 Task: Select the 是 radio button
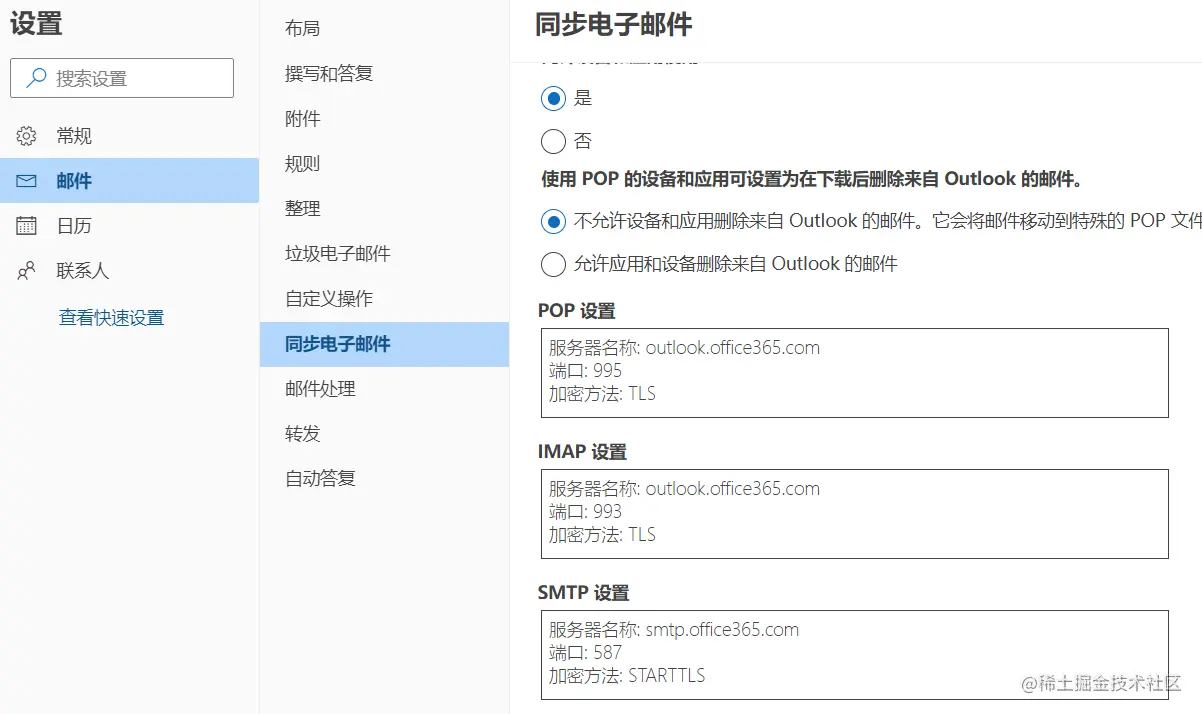point(553,98)
